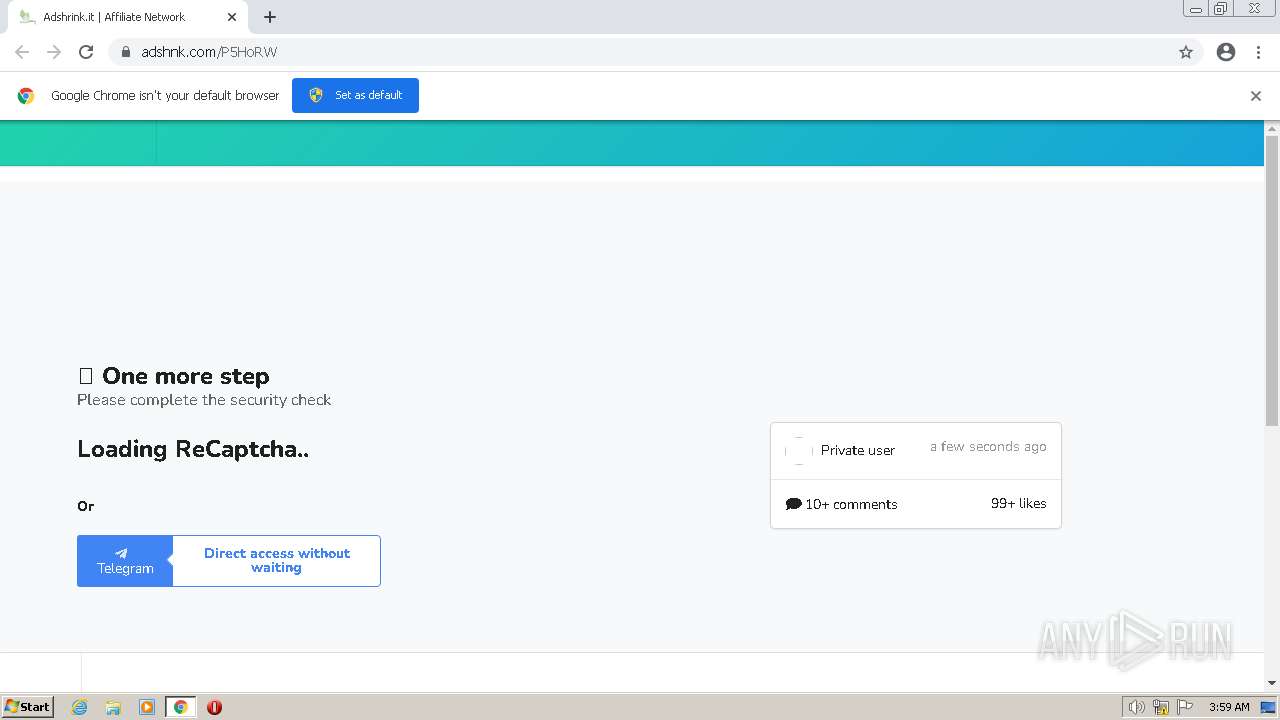This screenshot has height=720, width=1280.
Task: Click the 99+ likes label
Action: coord(1018,504)
